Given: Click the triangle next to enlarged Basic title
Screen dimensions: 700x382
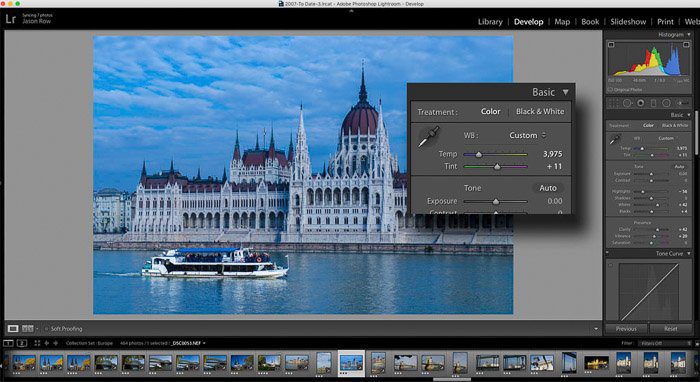Looking at the screenshot, I should click(x=565, y=92).
